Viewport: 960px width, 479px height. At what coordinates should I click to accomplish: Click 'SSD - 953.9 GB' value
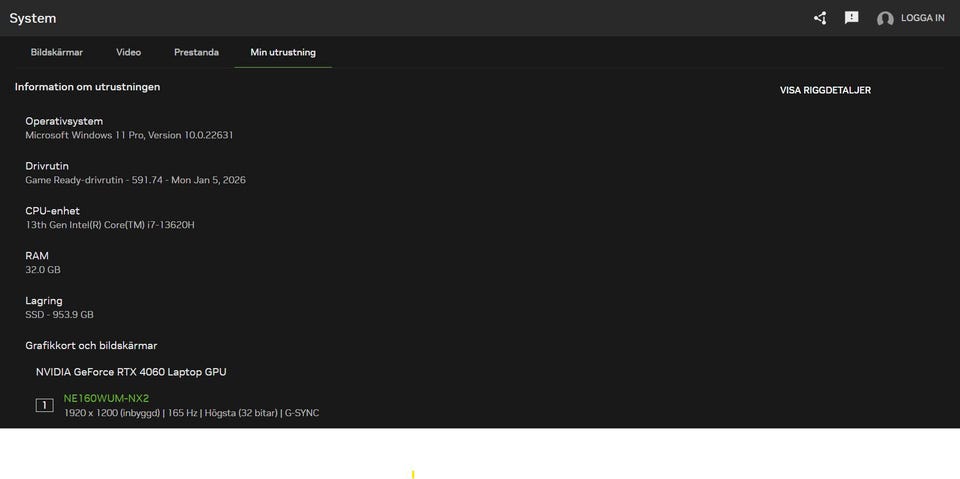(x=59, y=315)
